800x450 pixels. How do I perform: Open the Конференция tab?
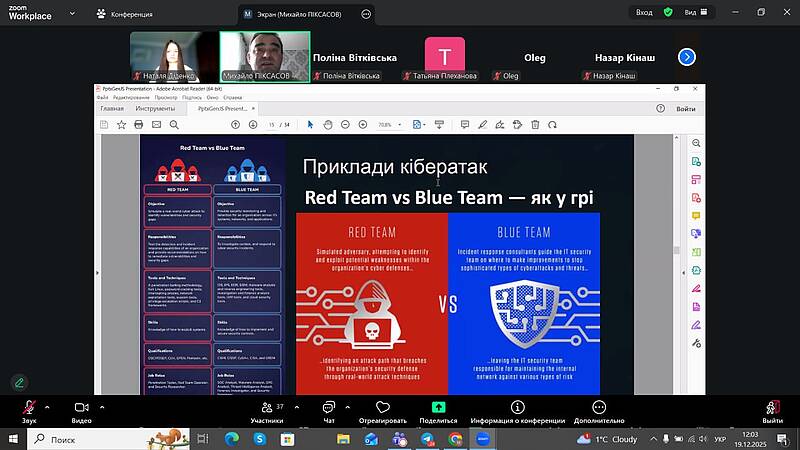[124, 14]
